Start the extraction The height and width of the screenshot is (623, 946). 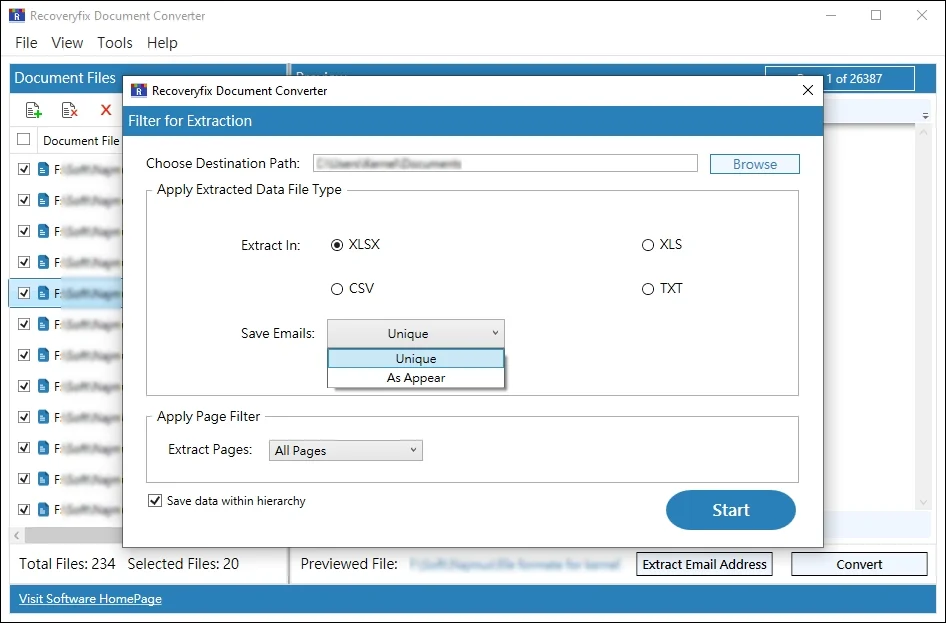[731, 510]
